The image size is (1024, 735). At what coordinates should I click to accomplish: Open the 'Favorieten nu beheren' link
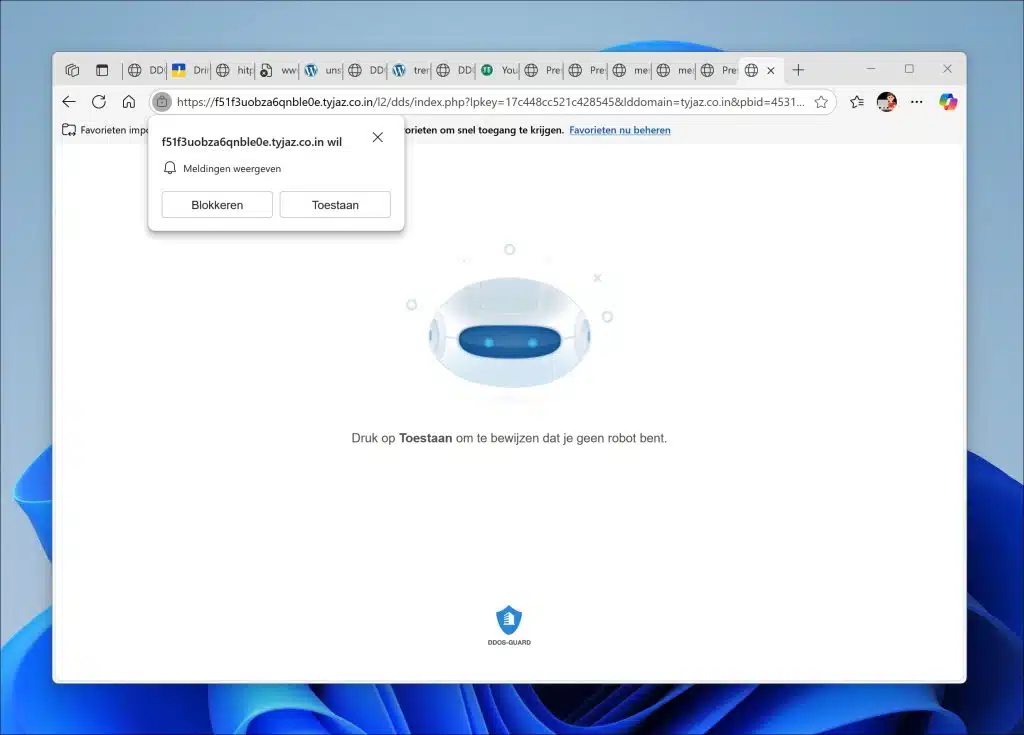(x=620, y=130)
